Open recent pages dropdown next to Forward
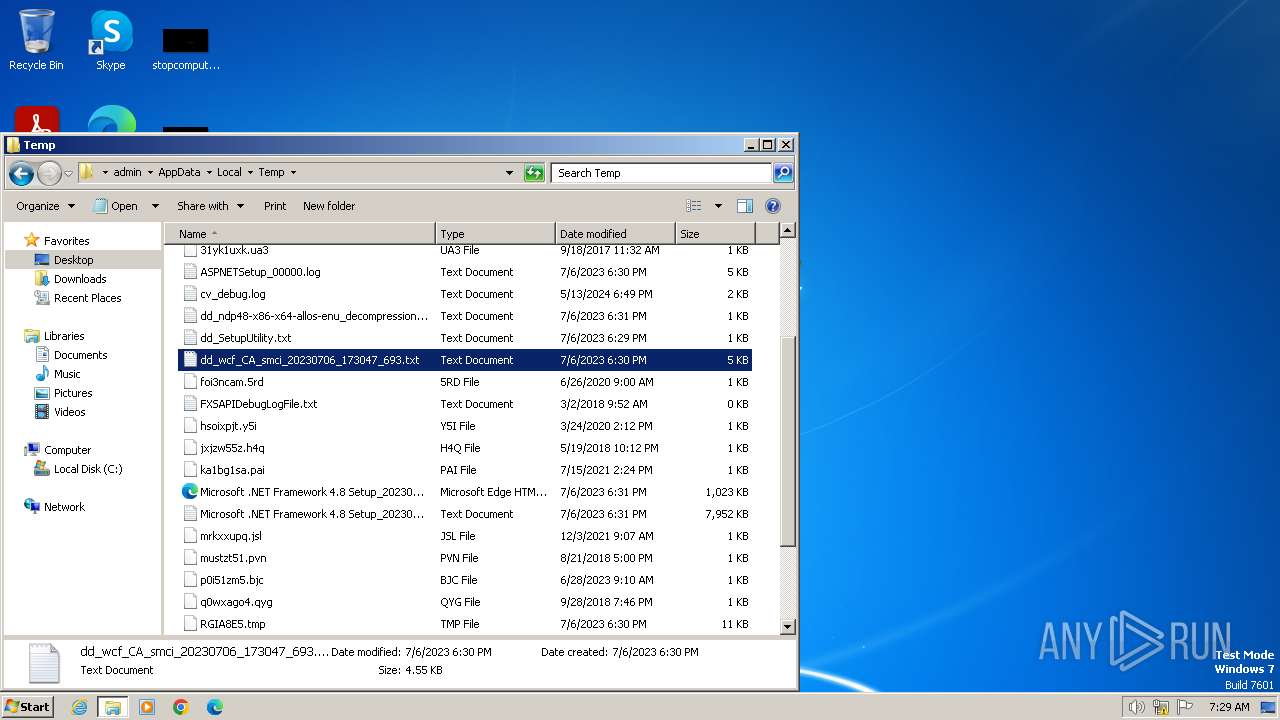This screenshot has height=720, width=1280. 68,173
